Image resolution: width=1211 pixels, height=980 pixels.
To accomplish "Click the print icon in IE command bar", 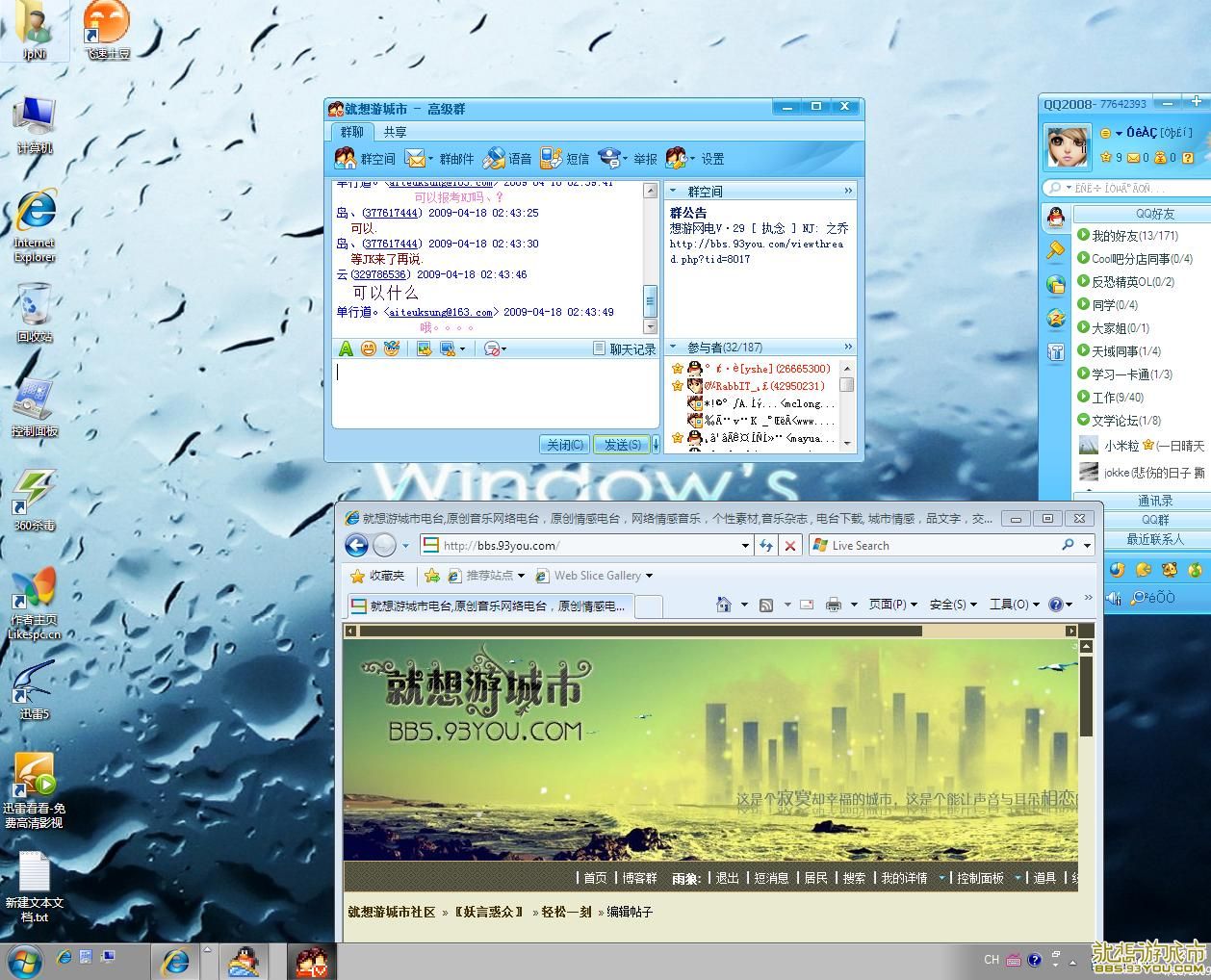I will click(834, 605).
